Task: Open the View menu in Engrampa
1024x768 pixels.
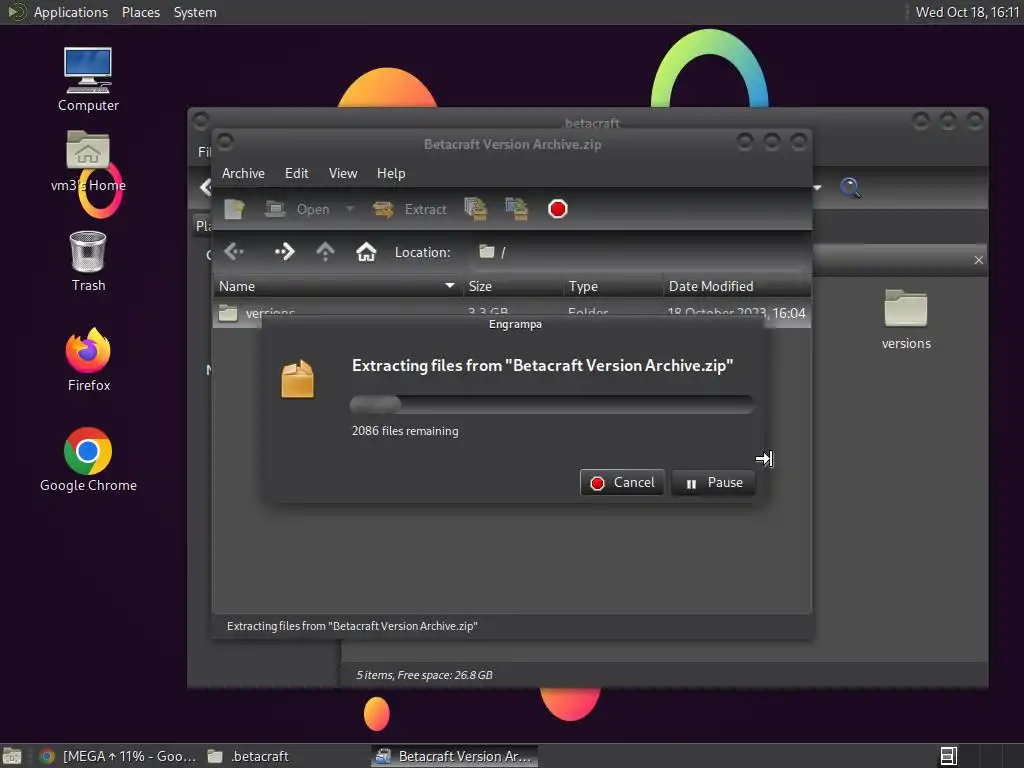Action: point(343,173)
